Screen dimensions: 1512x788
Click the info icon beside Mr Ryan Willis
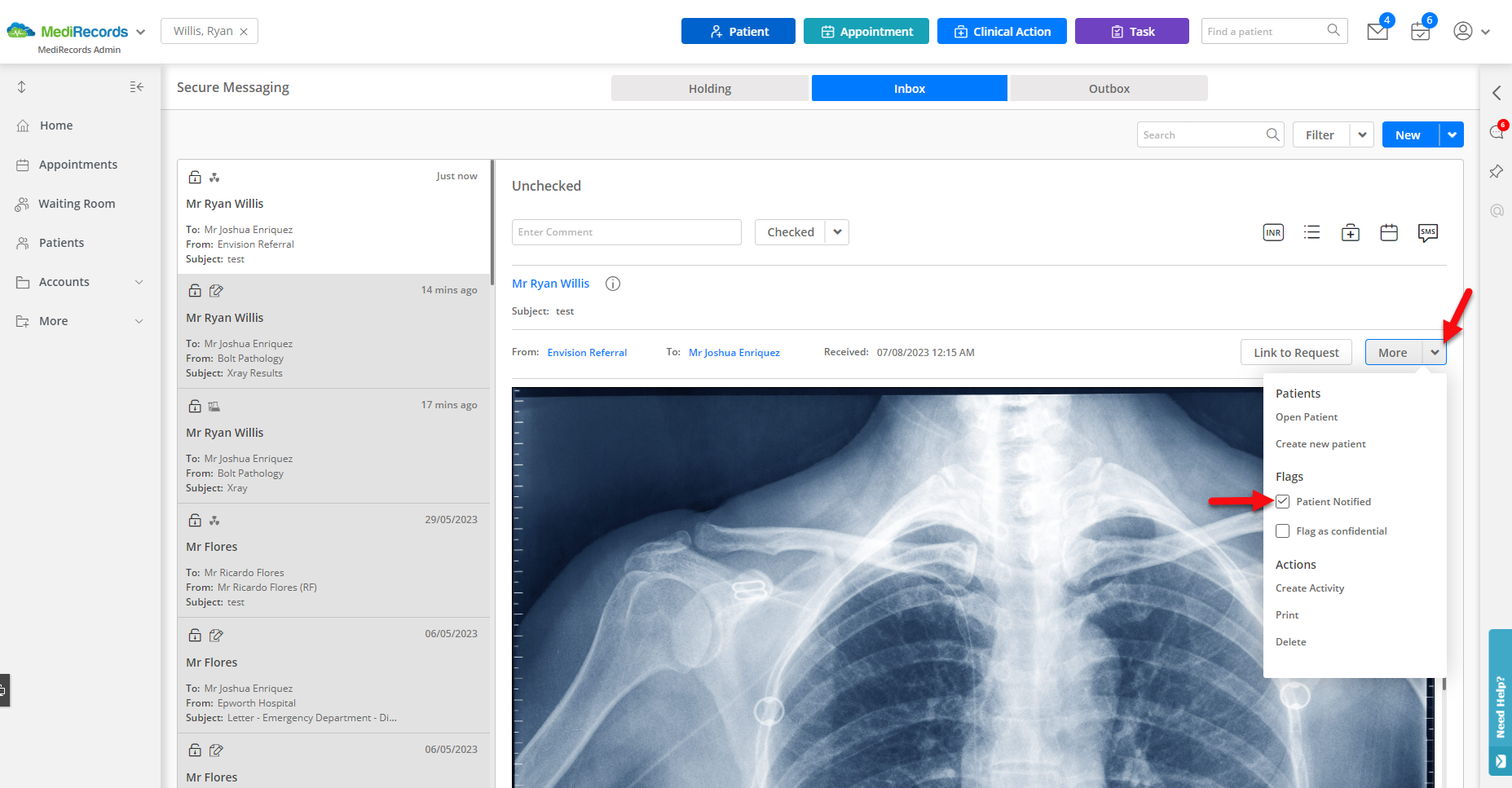pos(613,284)
